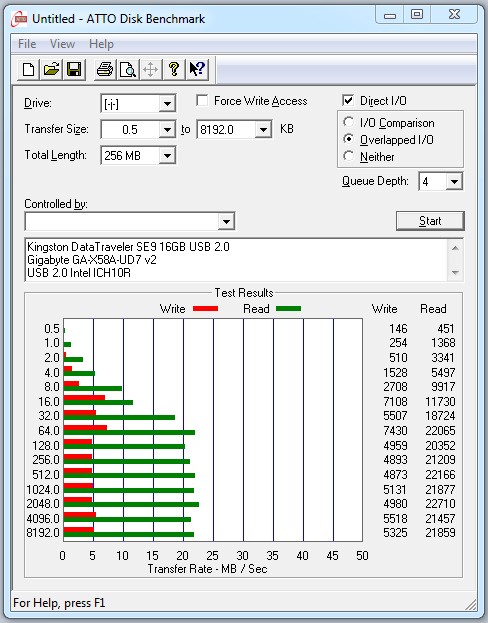Open Print Preview toolbar icon
488x623 pixels.
pos(128,70)
